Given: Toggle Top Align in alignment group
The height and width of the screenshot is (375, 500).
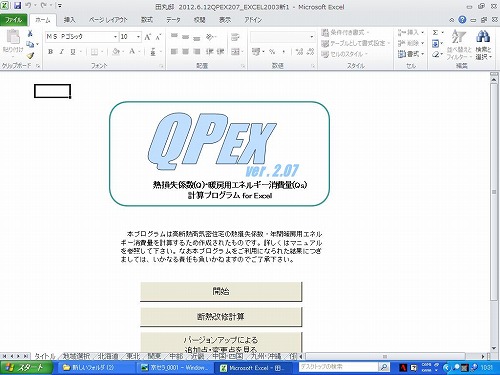Looking at the screenshot, I should coord(174,37).
